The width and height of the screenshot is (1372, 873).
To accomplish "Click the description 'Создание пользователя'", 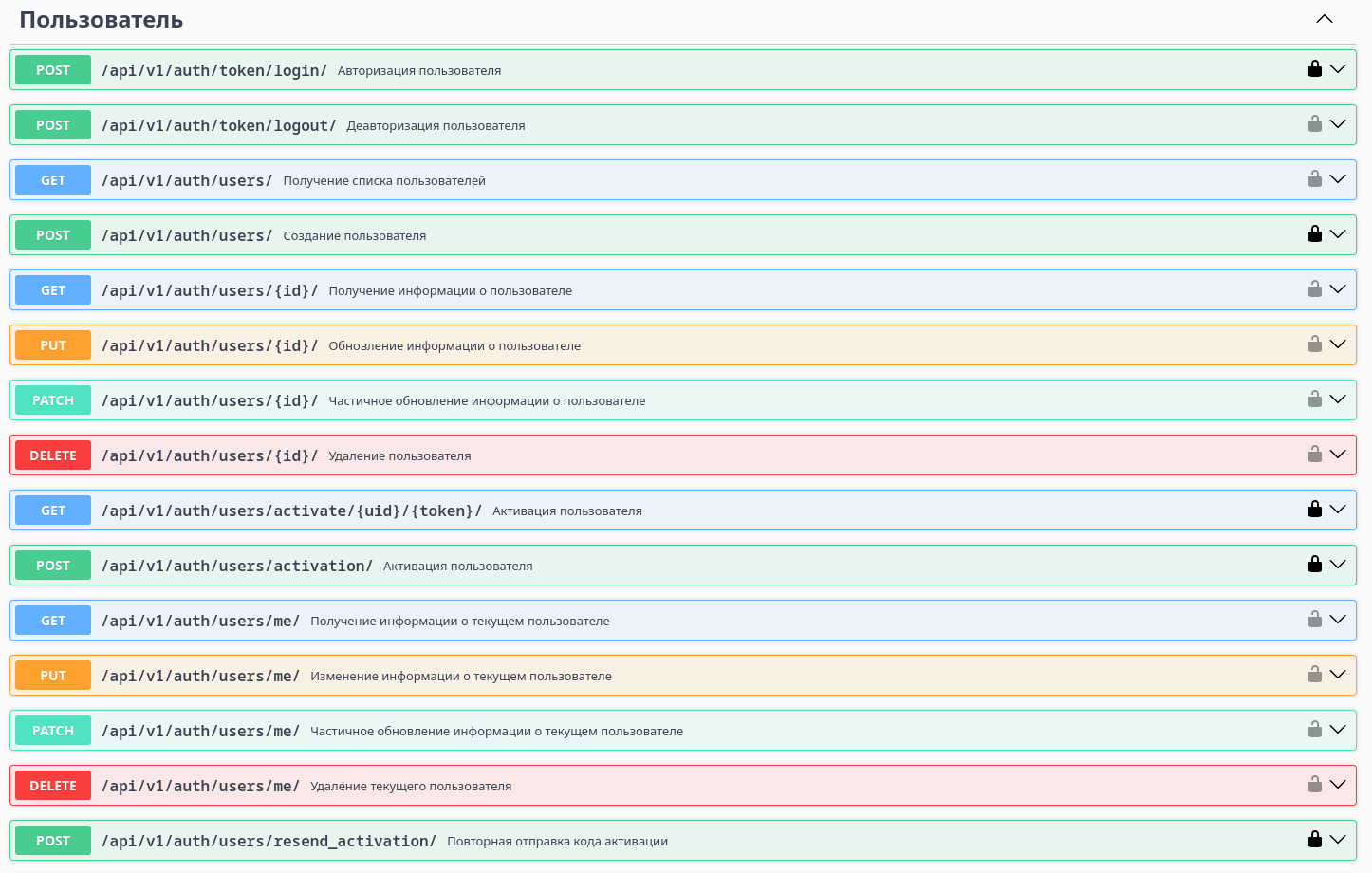I will pos(355,235).
